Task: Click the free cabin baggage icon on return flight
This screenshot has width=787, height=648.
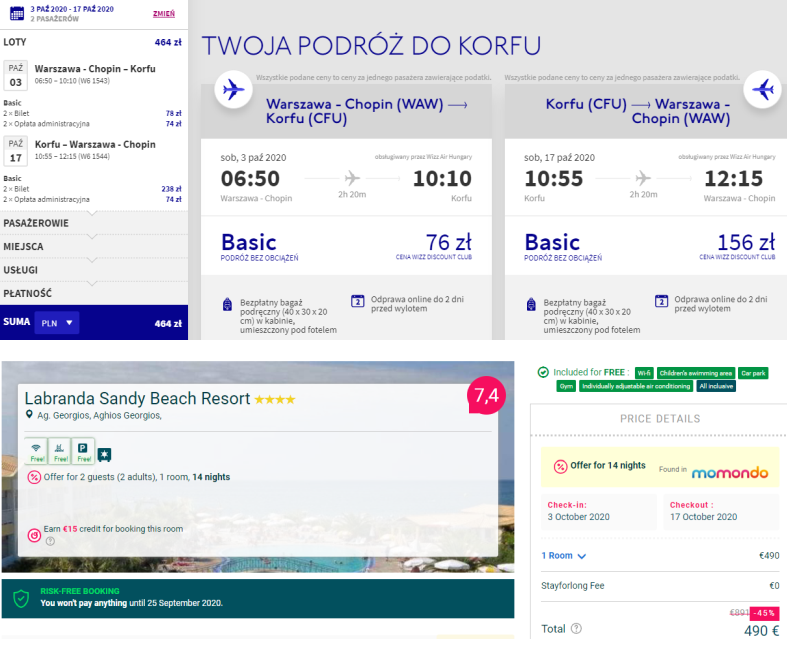Action: click(x=531, y=304)
